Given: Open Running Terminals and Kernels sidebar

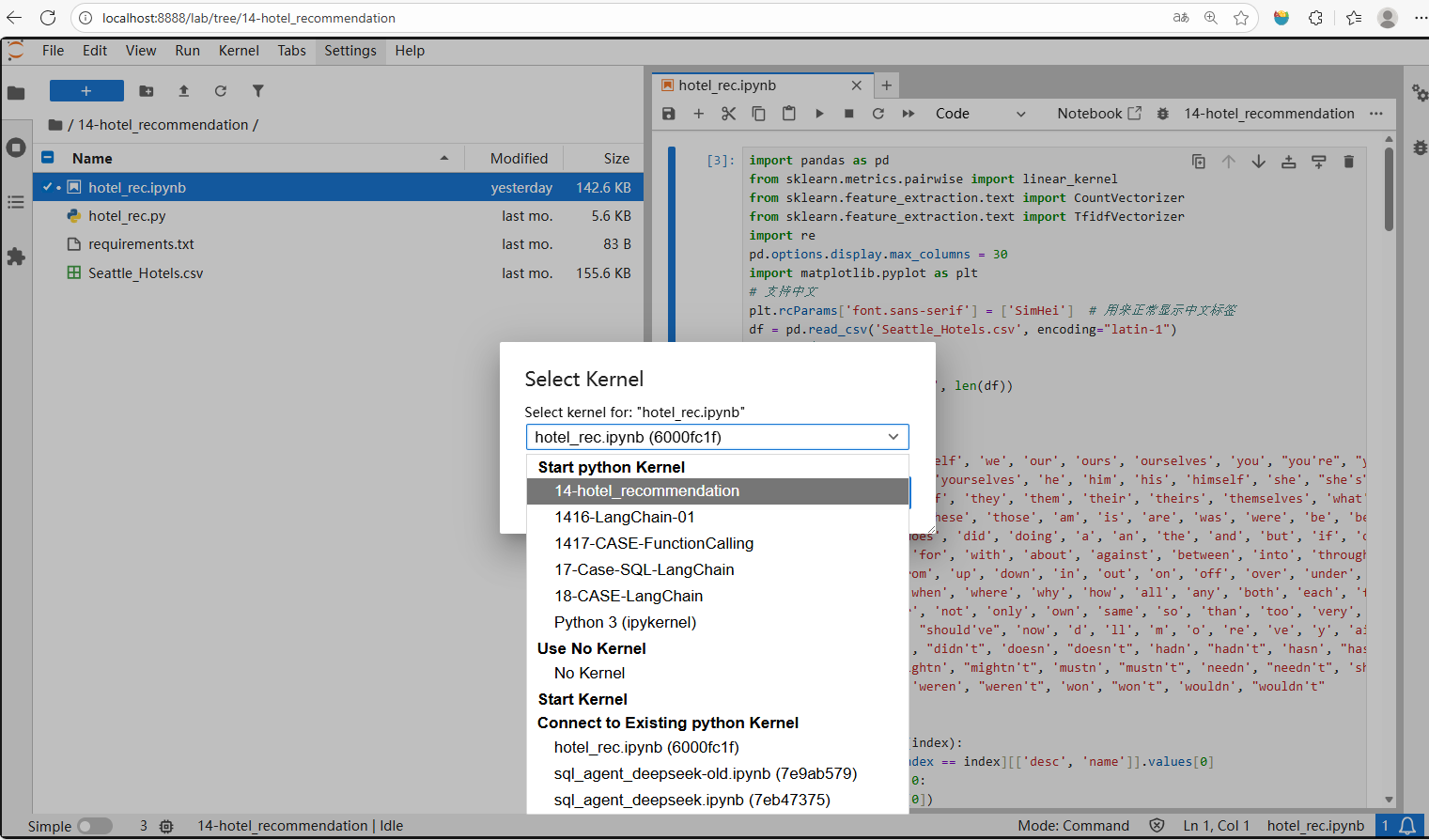Looking at the screenshot, I should pos(16,148).
